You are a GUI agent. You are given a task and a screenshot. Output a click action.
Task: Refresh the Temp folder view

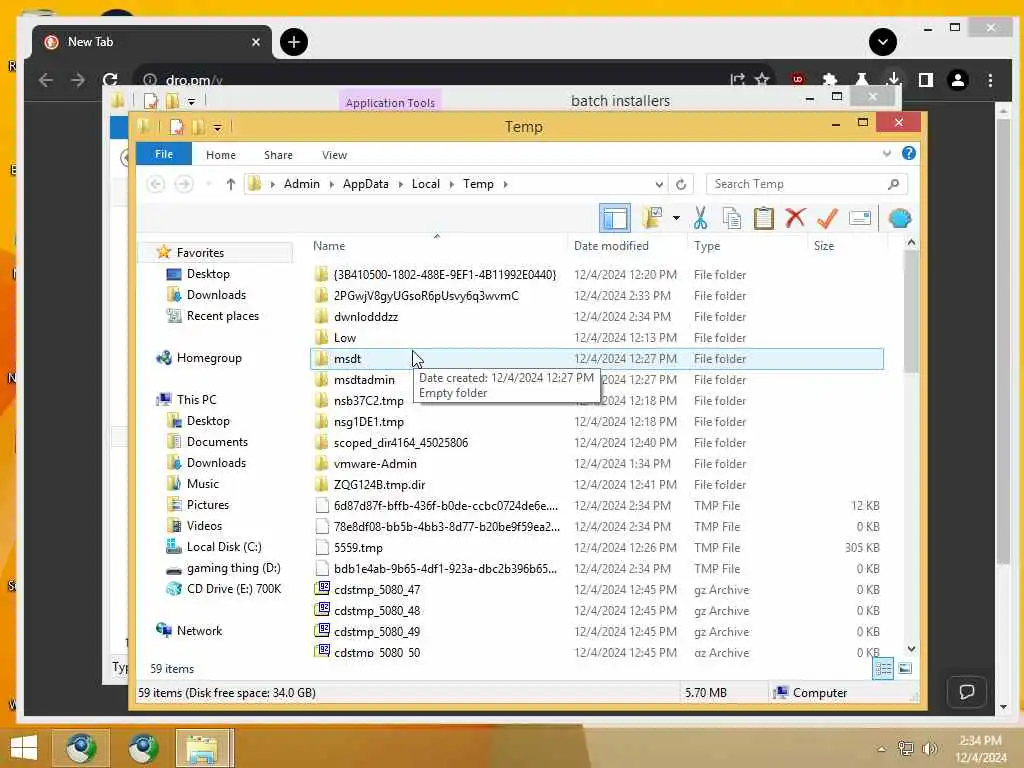[x=681, y=184]
